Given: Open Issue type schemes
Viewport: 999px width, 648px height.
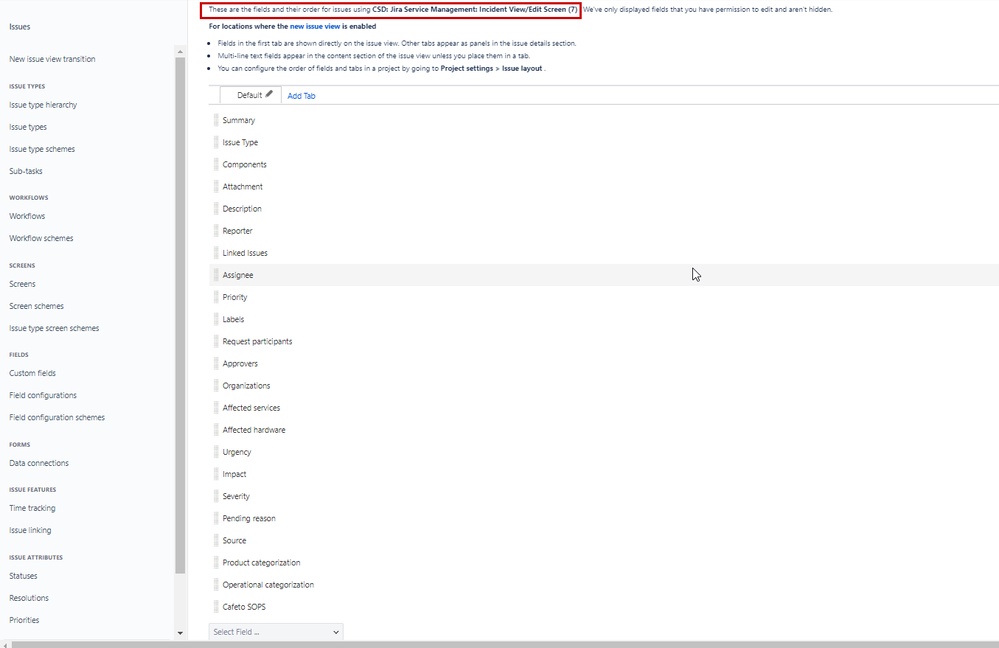Looking at the screenshot, I should click(x=42, y=149).
